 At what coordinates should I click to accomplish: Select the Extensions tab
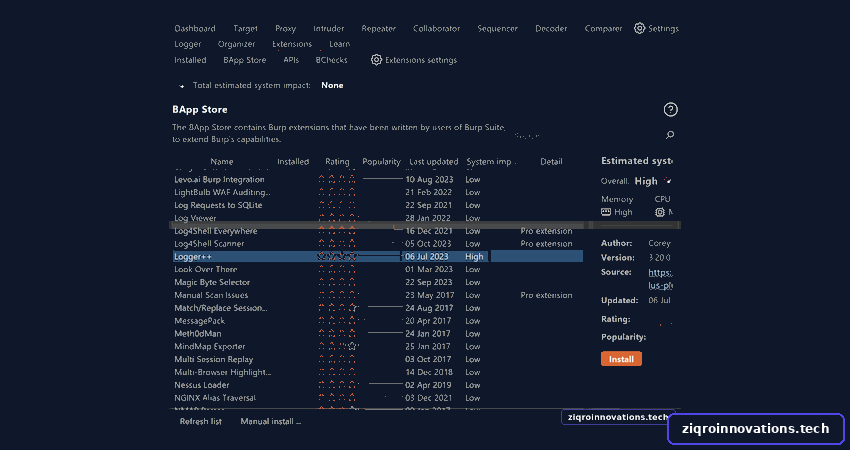tap(292, 44)
